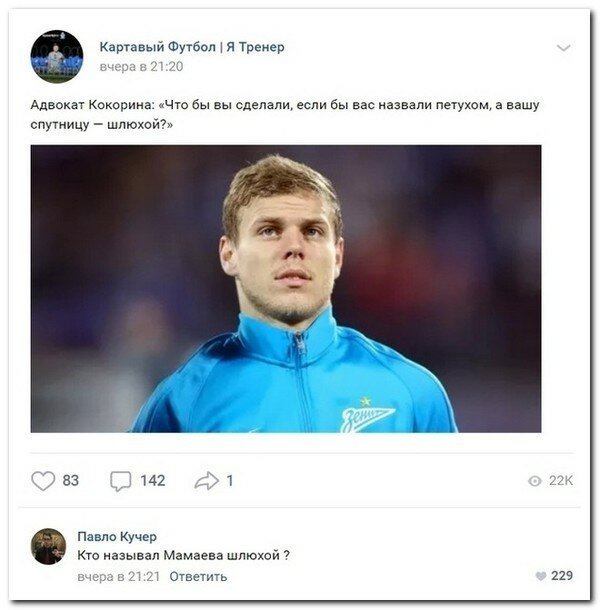Share the post using the arrow icon
This screenshot has height=610, width=600.
206,481
